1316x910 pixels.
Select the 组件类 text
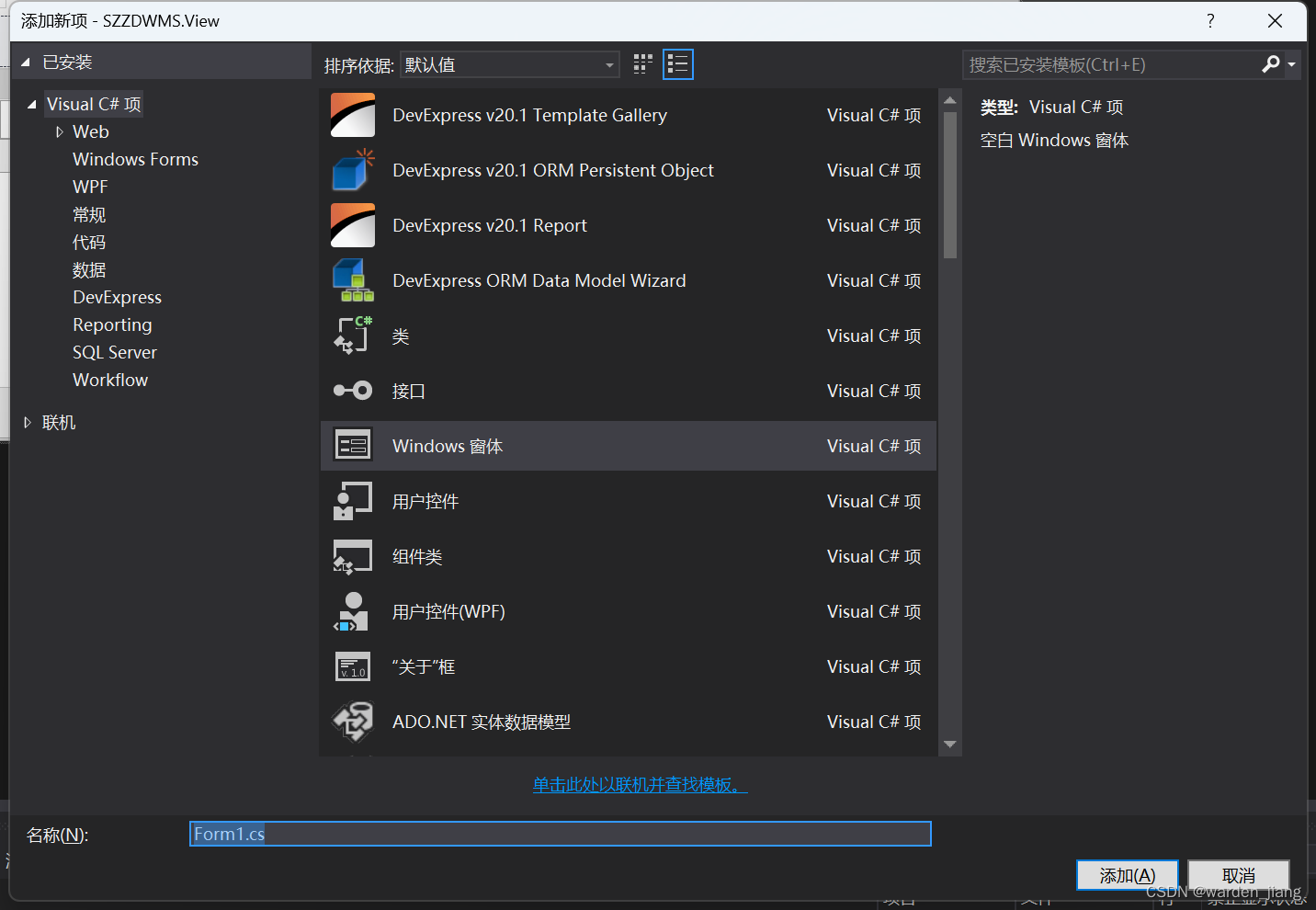pos(417,556)
